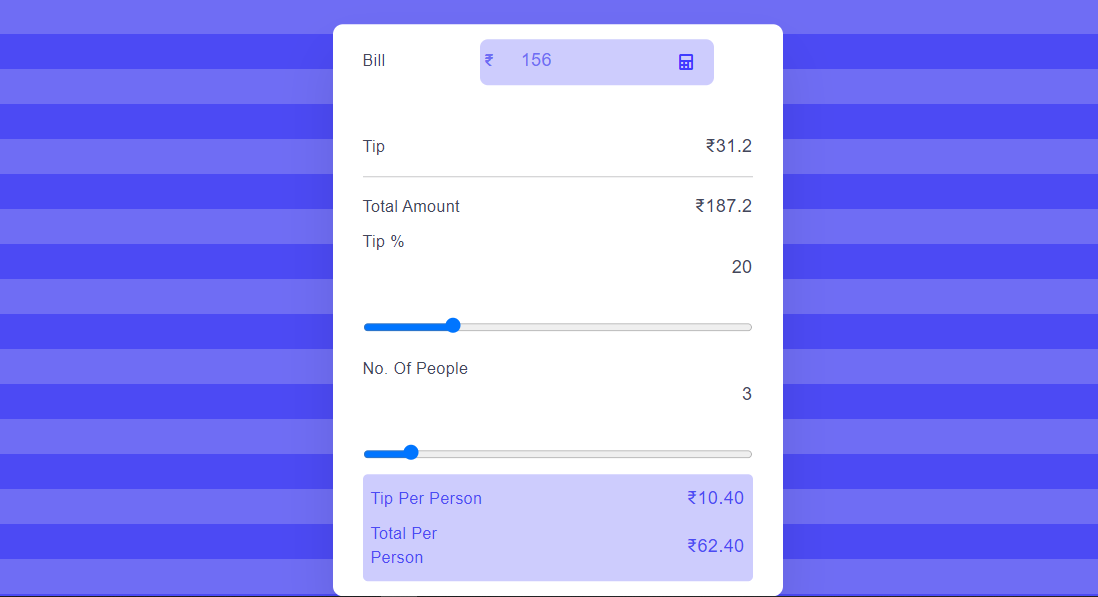Click the rupee symbol icon in Bill input
The image size is (1098, 597).
[489, 61]
